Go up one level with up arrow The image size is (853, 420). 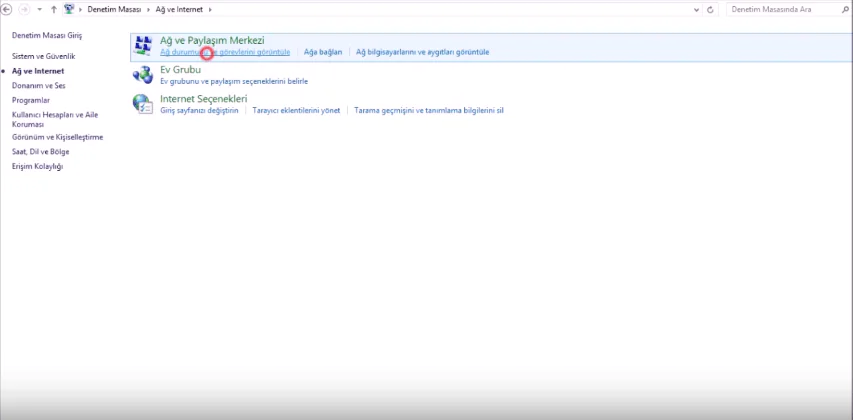point(53,9)
